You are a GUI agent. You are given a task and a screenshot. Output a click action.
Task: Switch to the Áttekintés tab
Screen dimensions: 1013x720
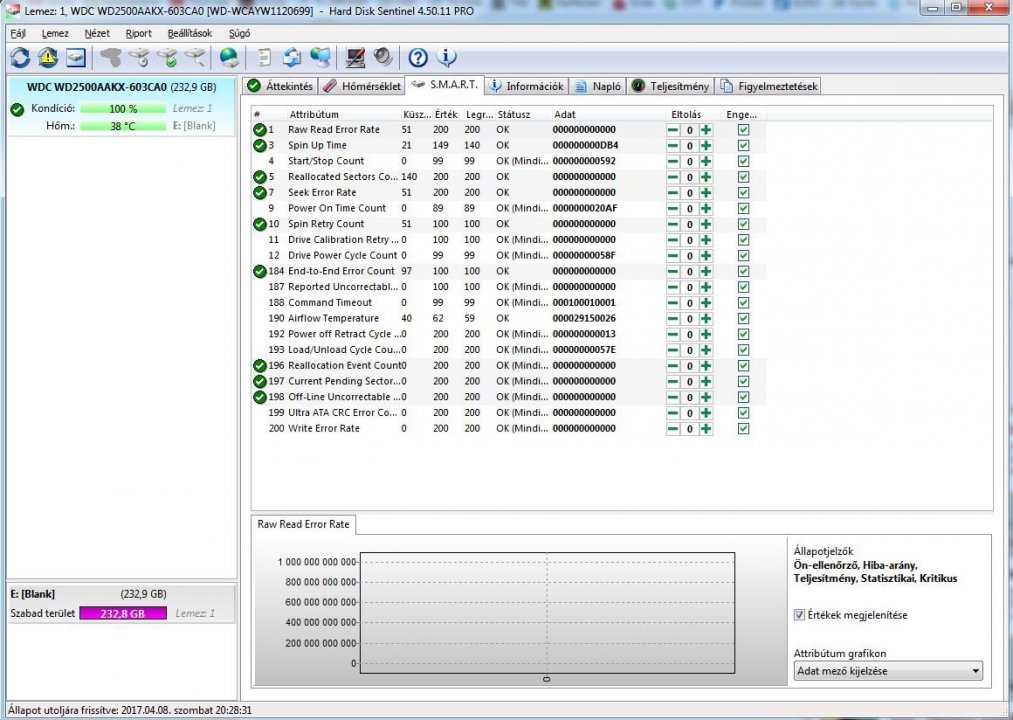click(280, 86)
